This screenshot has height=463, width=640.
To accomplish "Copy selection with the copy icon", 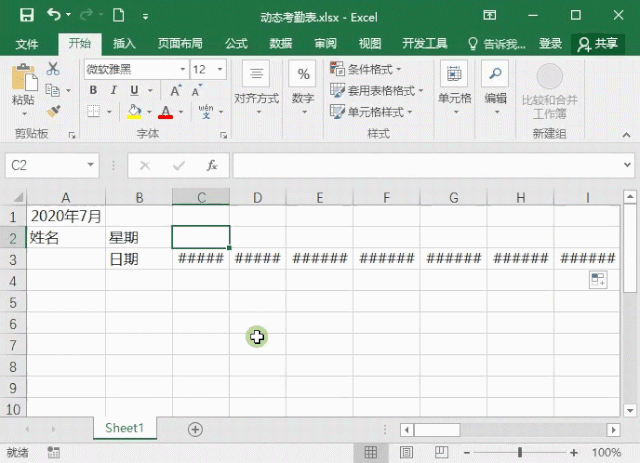I will (x=53, y=90).
